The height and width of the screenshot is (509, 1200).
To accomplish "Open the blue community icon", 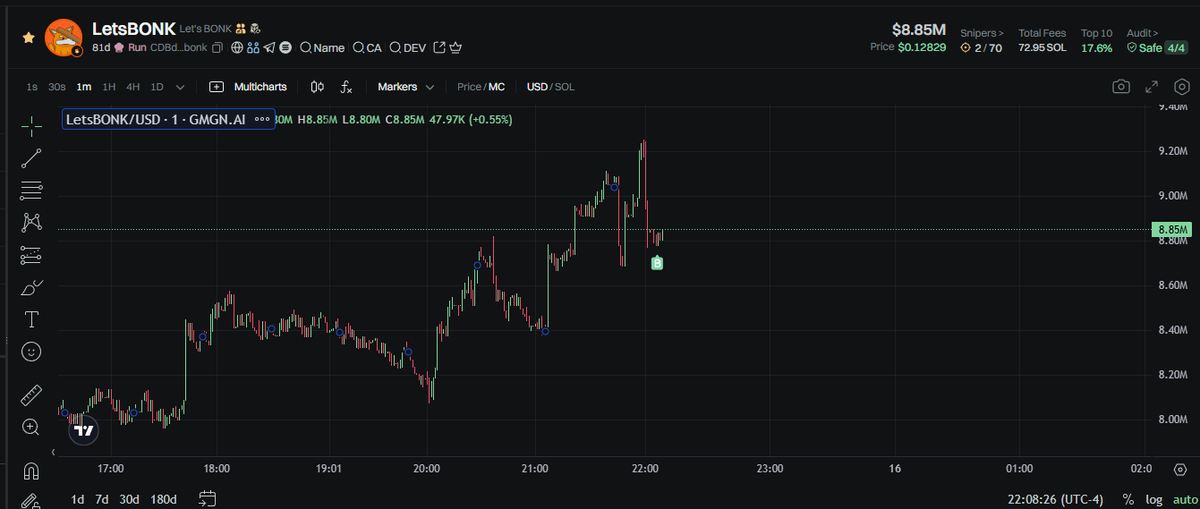I will [x=253, y=47].
